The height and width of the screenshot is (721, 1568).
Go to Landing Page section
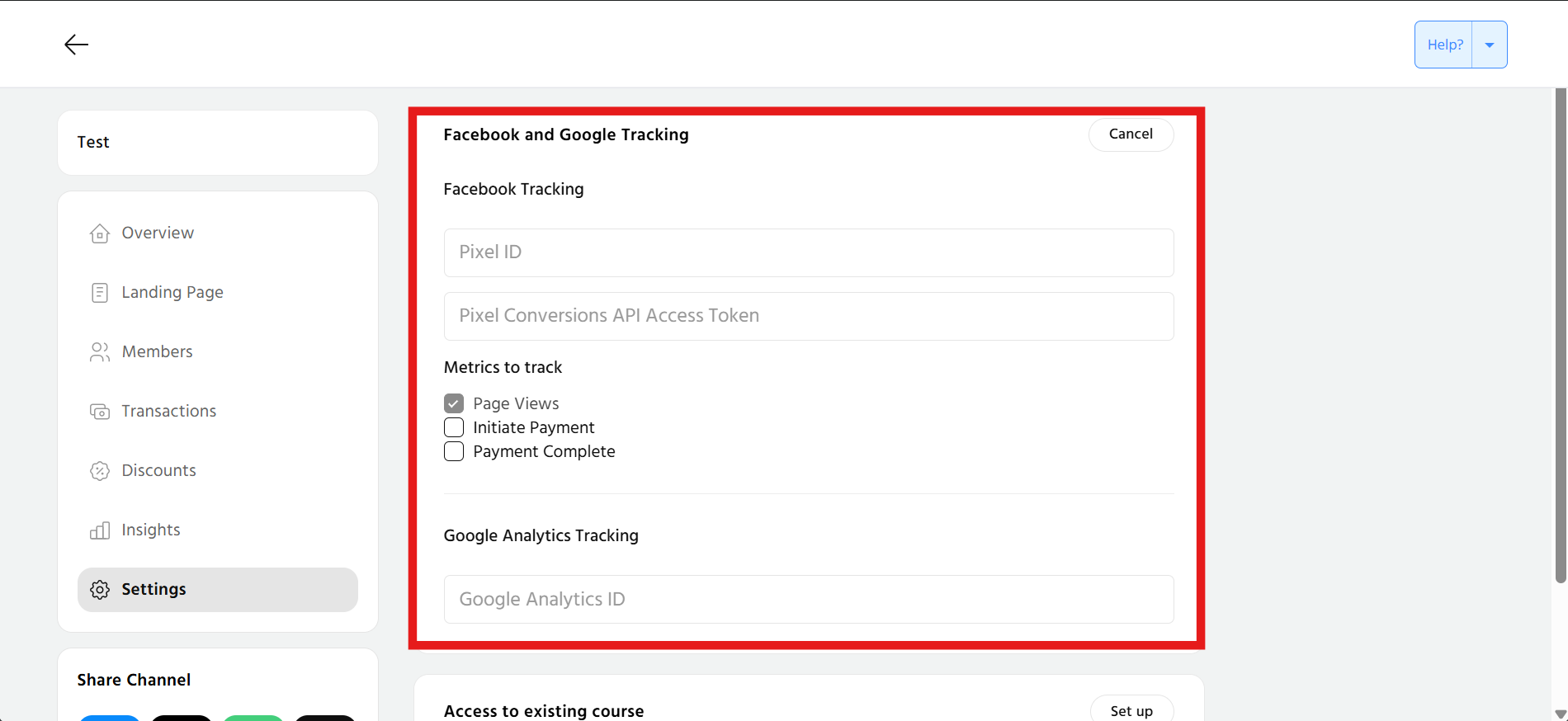[172, 293]
